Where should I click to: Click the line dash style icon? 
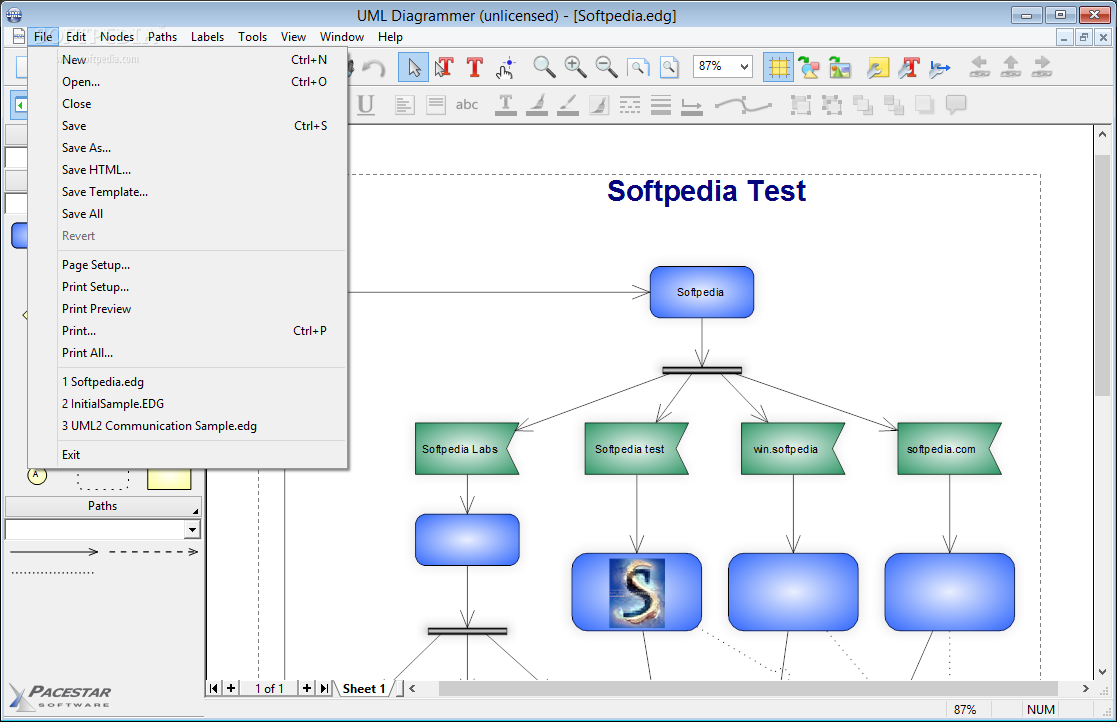(x=630, y=105)
